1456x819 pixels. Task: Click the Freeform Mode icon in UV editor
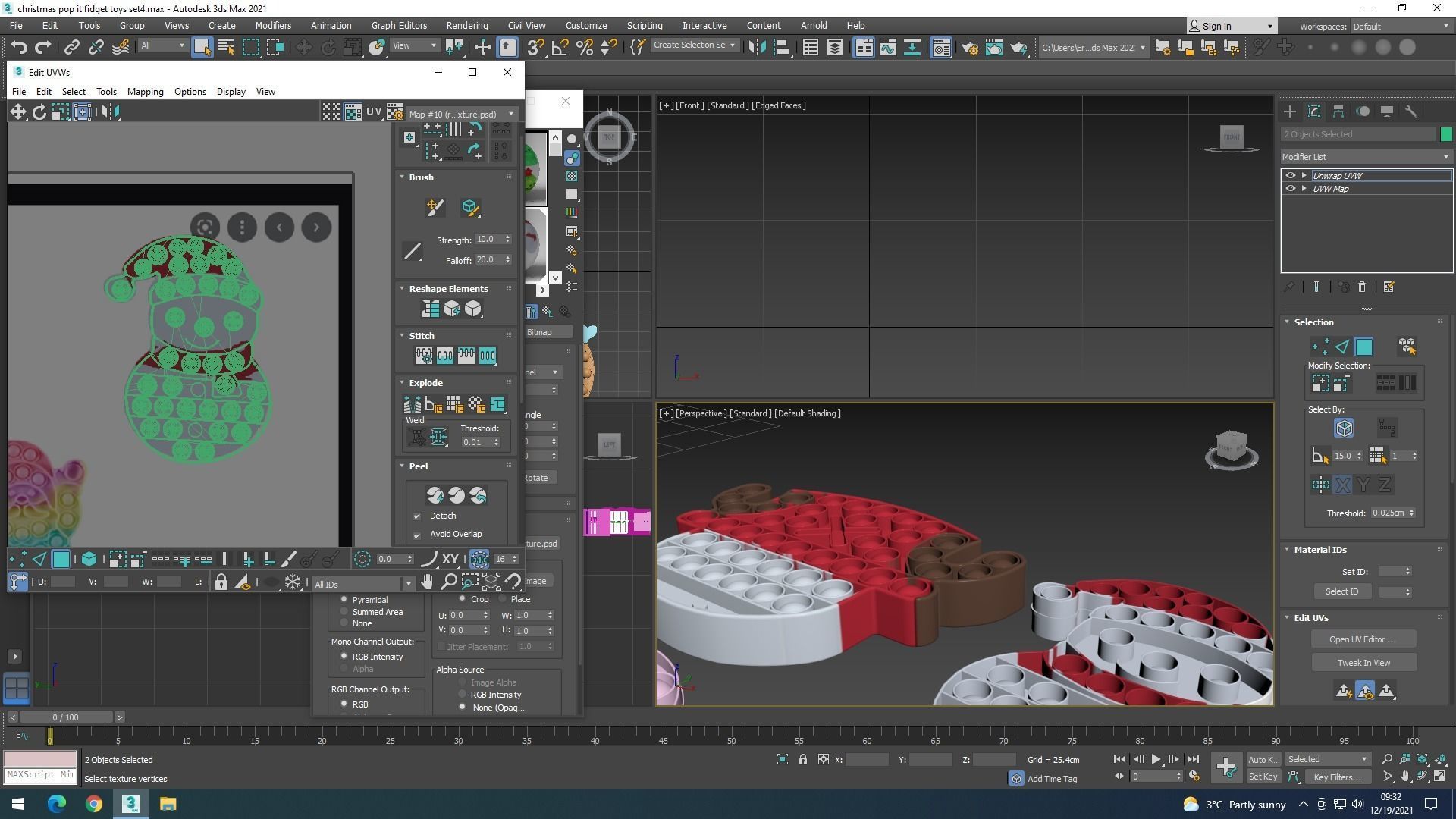coord(82,112)
